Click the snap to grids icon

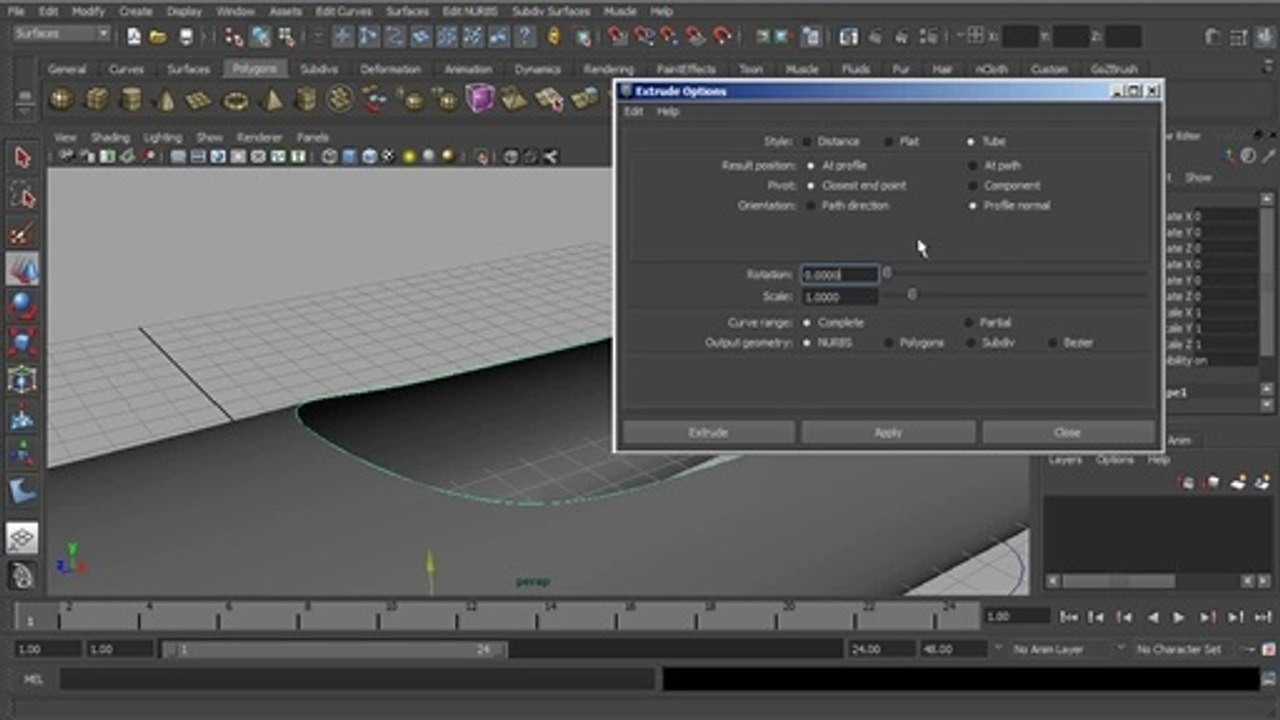617,36
